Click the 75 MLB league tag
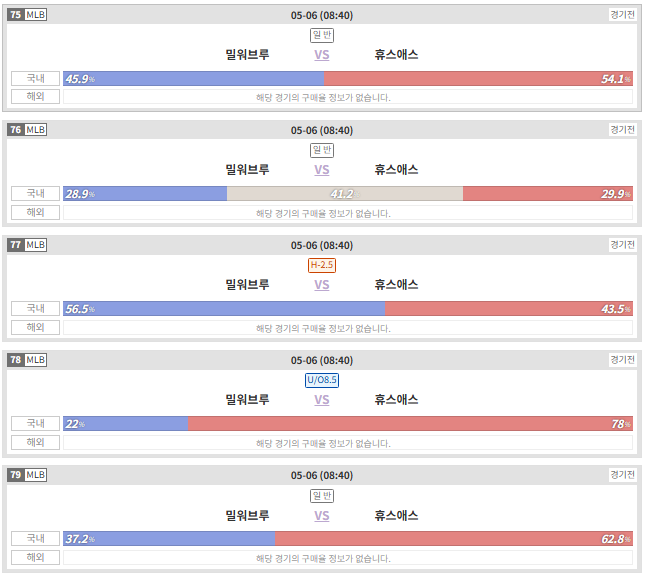The image size is (648, 575). click(27, 15)
